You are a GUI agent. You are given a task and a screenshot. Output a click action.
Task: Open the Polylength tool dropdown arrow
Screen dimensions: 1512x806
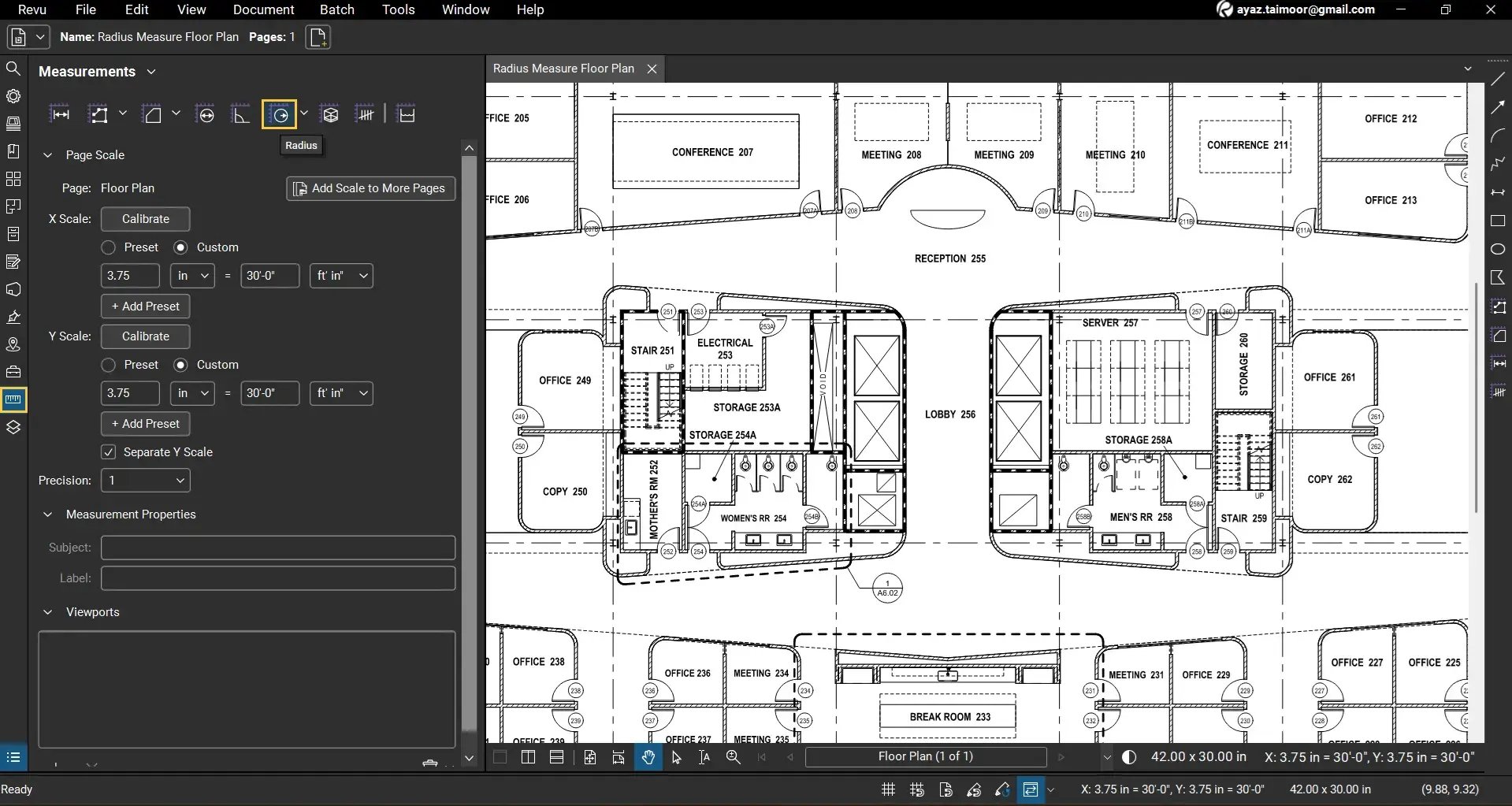click(124, 113)
